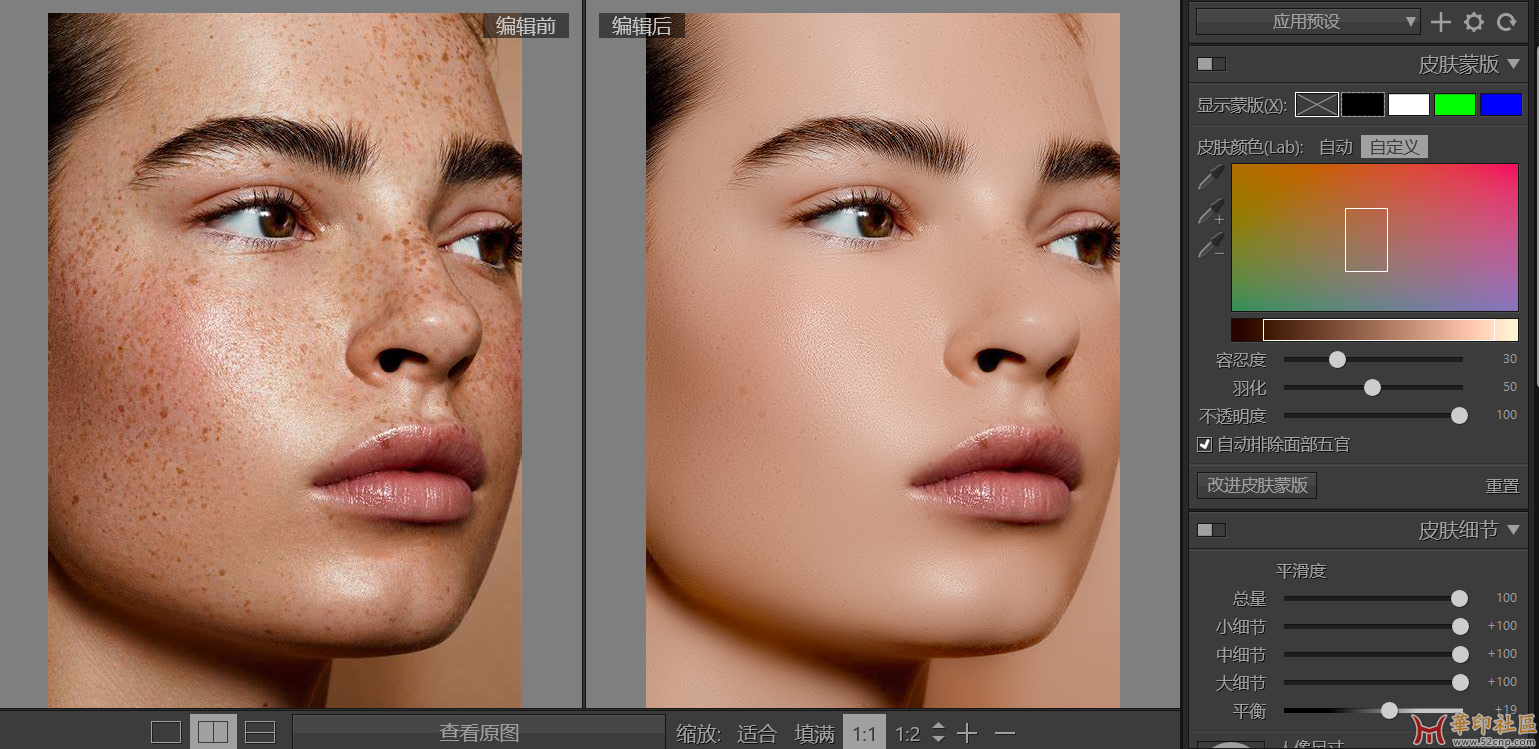Uncheck 自动排除面部五官 checkbox
This screenshot has height=749, width=1539.
pos(1204,444)
